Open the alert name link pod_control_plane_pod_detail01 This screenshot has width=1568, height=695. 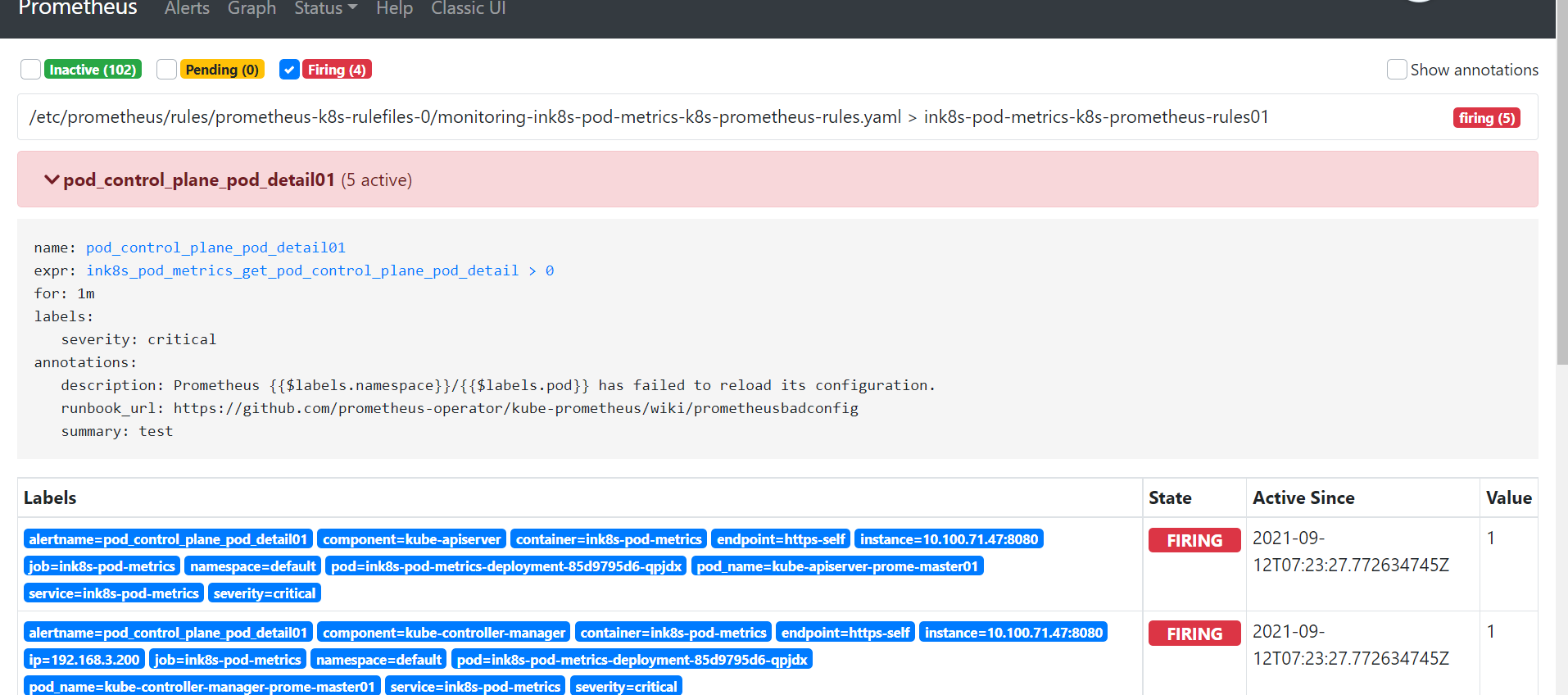pyautogui.click(x=215, y=248)
